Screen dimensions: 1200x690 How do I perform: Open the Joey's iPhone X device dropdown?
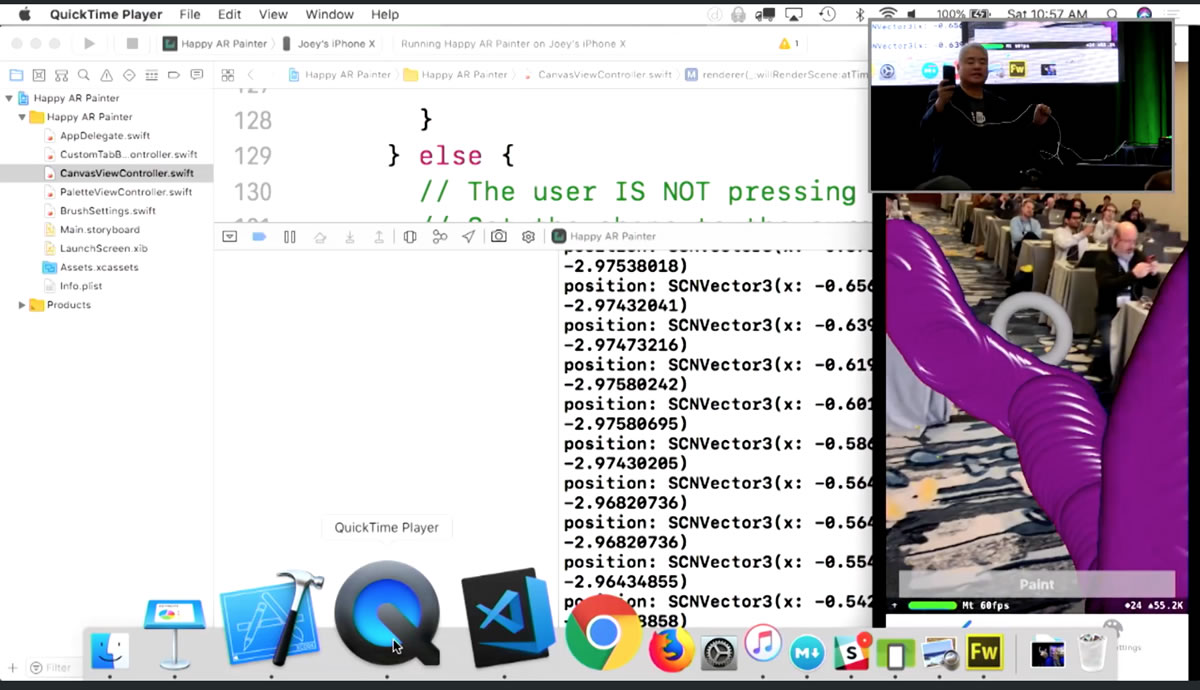point(329,44)
